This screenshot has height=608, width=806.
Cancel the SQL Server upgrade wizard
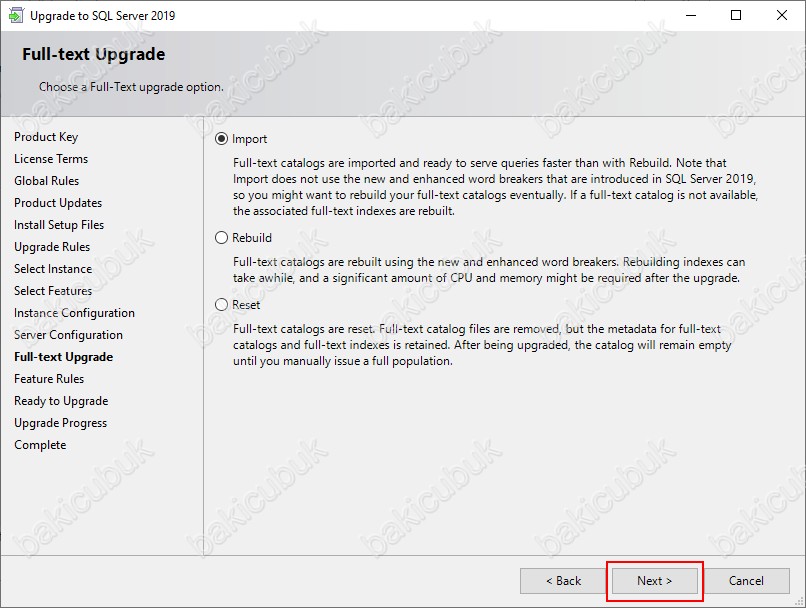(746, 581)
